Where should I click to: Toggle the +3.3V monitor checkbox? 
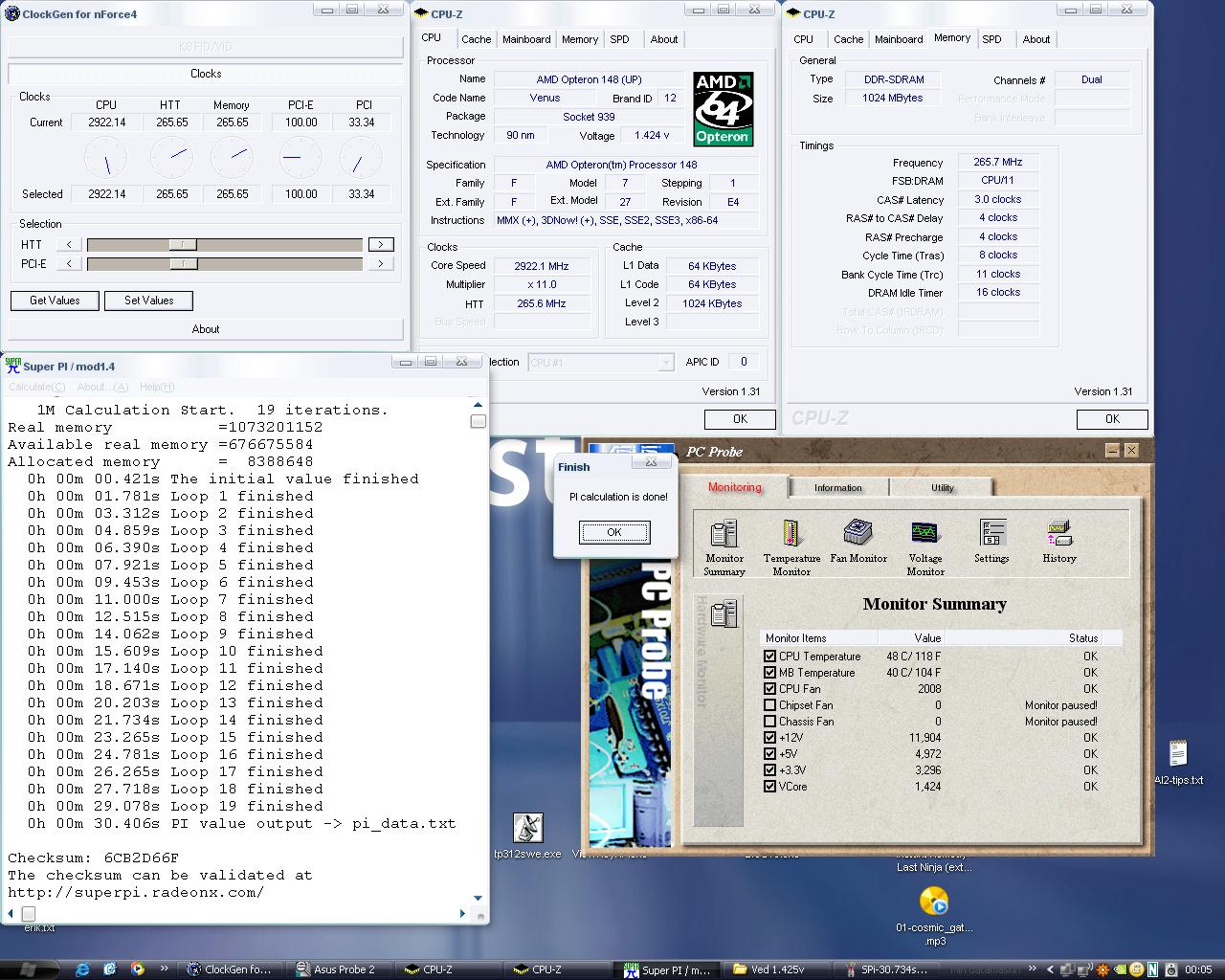[x=770, y=770]
